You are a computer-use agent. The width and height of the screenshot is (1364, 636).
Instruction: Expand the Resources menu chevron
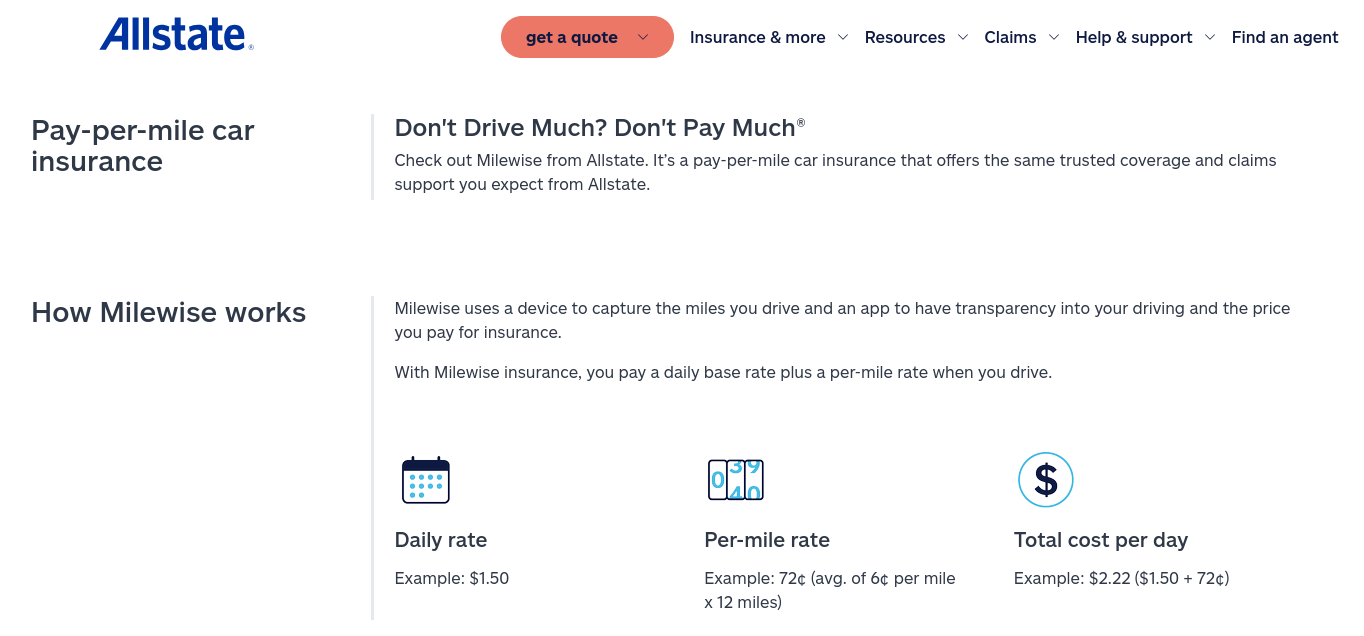coord(963,37)
